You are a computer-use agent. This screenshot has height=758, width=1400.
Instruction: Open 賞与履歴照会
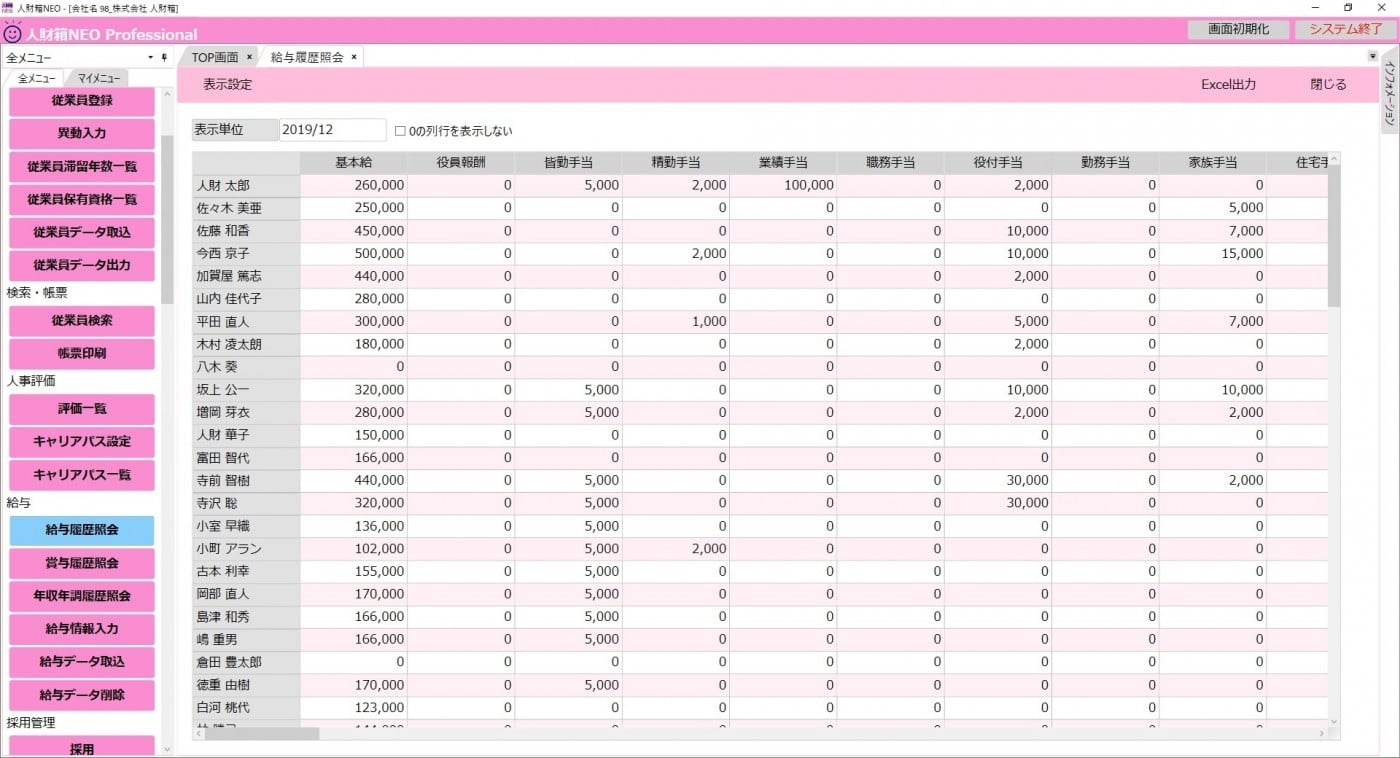[x=82, y=563]
